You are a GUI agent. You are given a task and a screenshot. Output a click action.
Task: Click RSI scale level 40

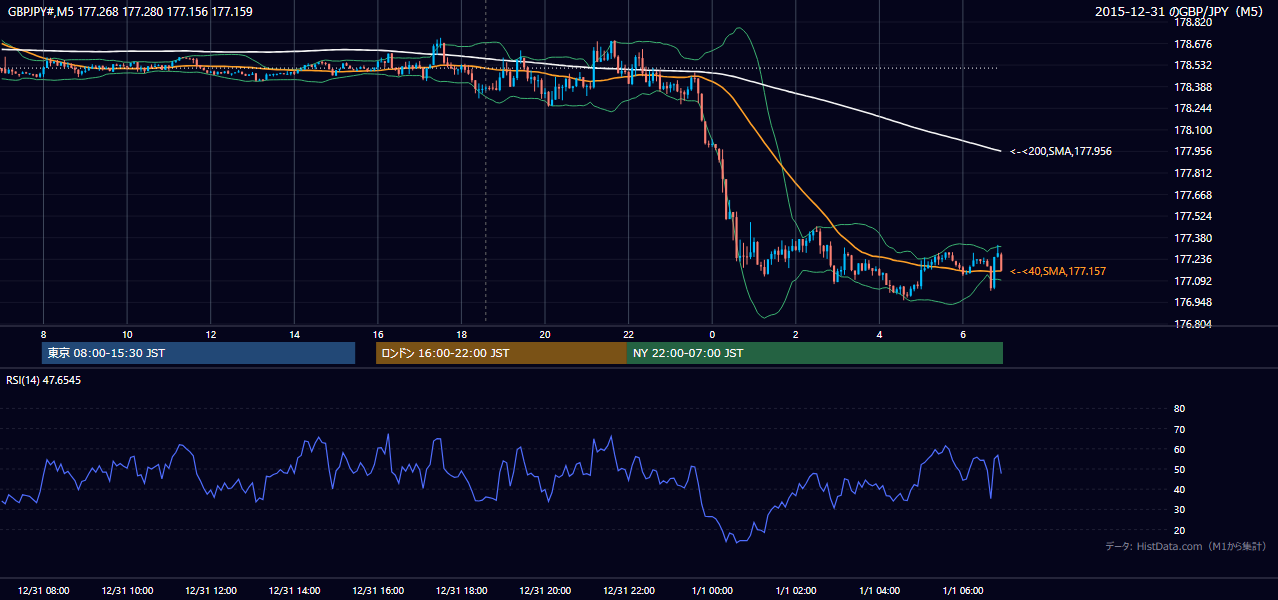tap(1179, 489)
